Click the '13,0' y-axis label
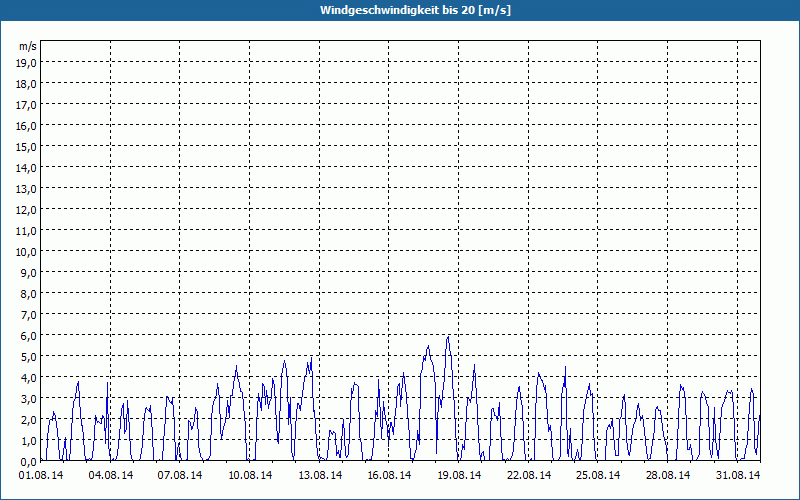 point(27,189)
